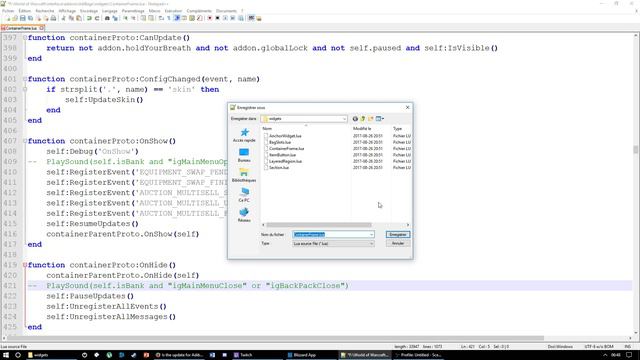Image resolution: width=640 pixels, height=360 pixels.
Task: Open the Affichage menu
Action: click(67, 11)
